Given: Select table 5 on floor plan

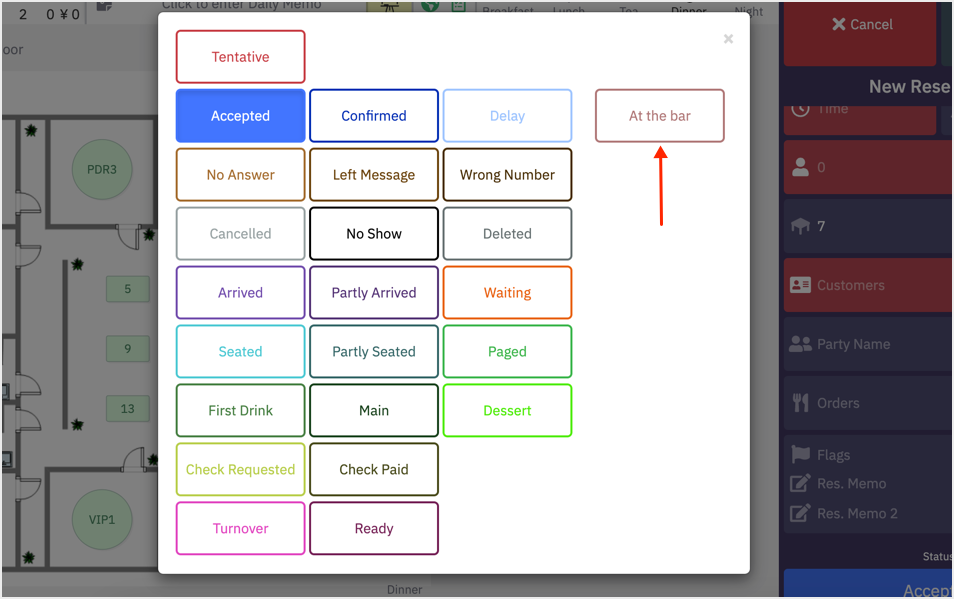Looking at the screenshot, I should click(127, 289).
